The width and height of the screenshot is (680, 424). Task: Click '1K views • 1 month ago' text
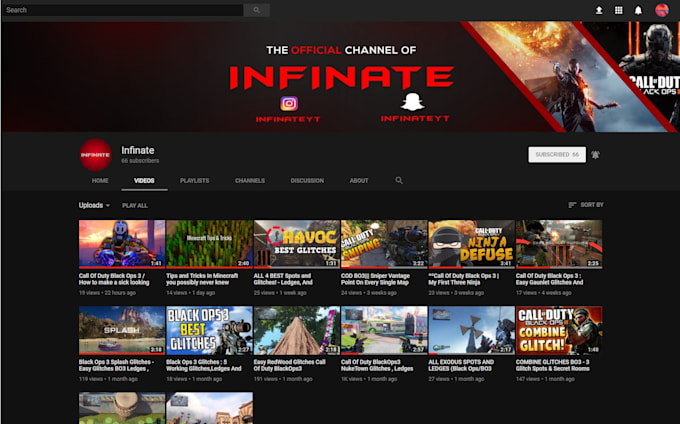pos(369,379)
